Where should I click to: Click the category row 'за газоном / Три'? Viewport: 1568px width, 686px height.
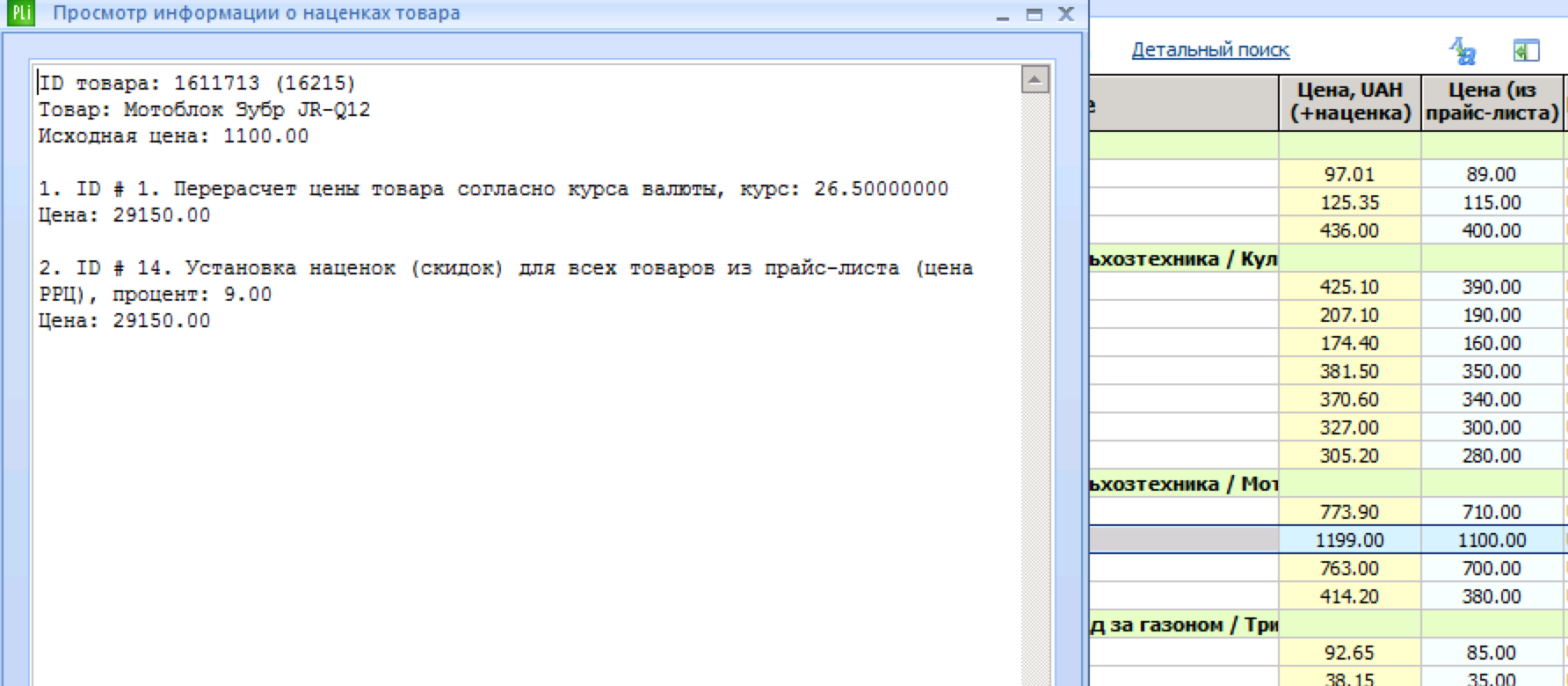pos(1327,624)
